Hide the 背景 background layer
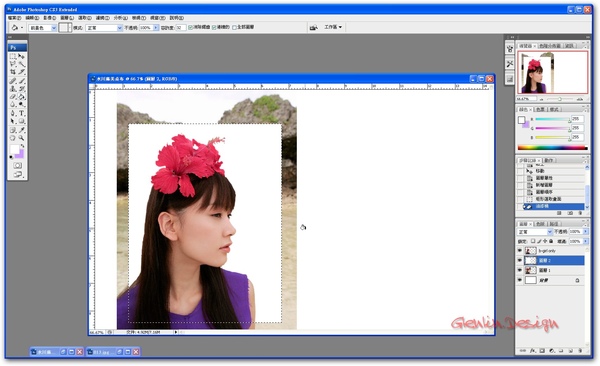Screen dimensions: 600x366 click(520, 280)
